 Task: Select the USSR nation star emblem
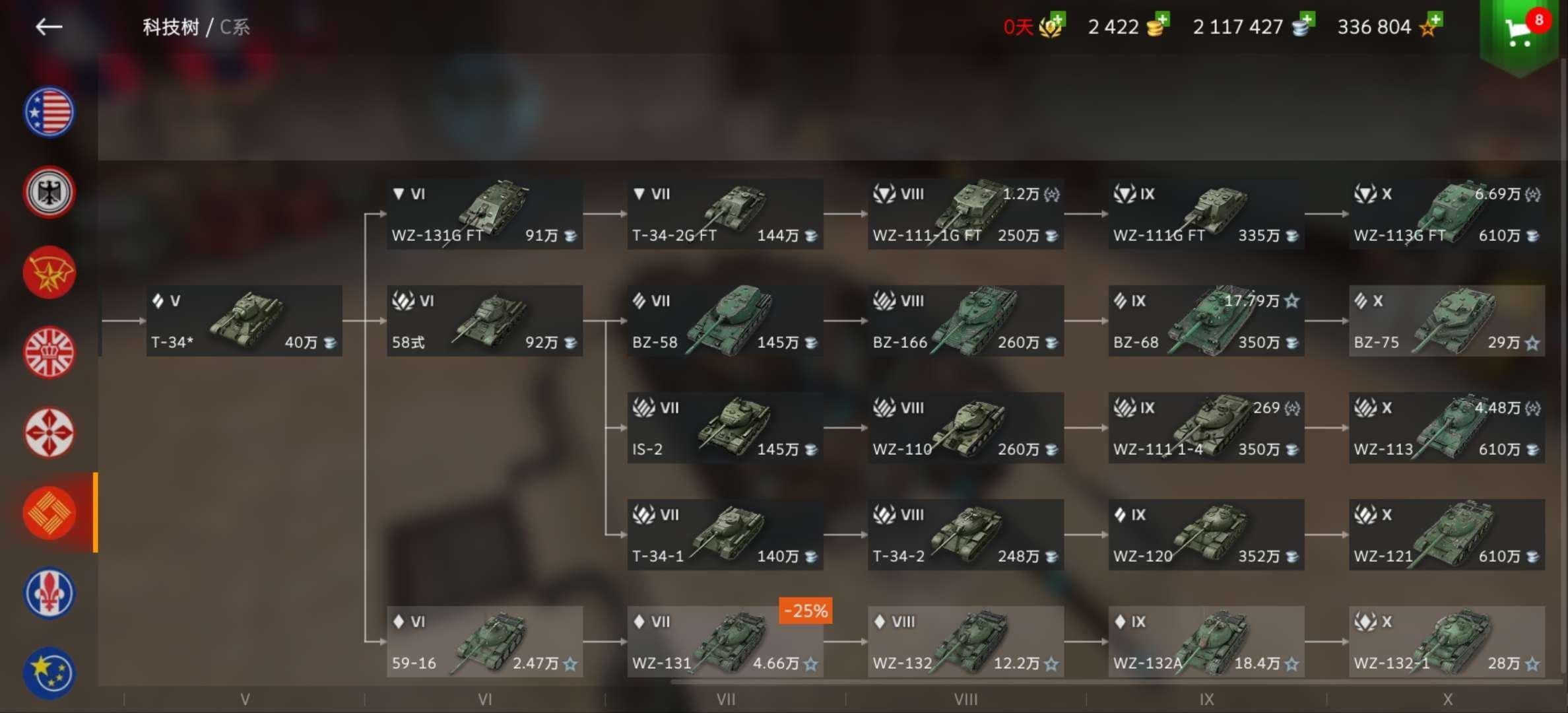(49, 273)
